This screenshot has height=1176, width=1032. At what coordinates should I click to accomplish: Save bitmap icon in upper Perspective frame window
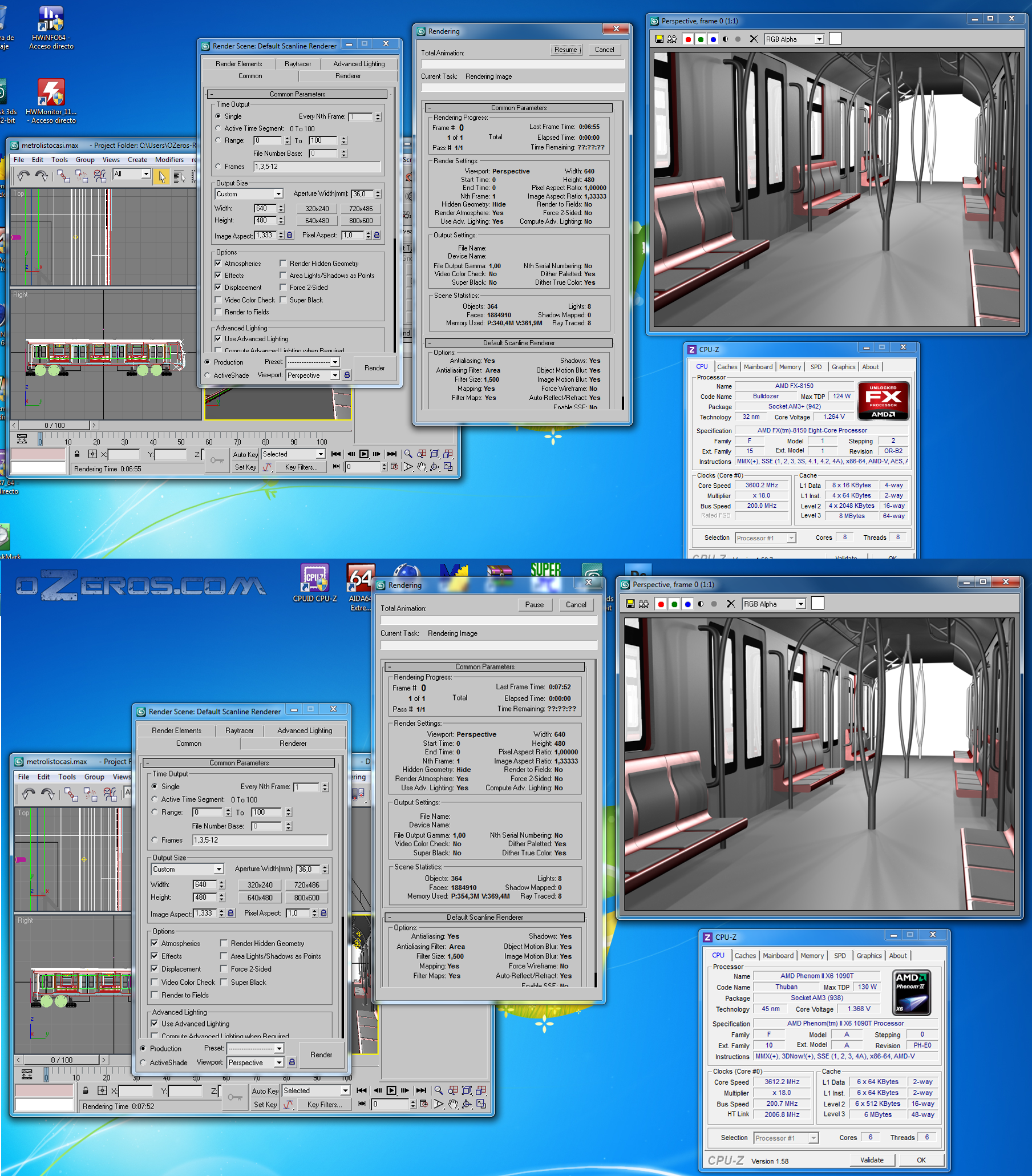(x=659, y=39)
